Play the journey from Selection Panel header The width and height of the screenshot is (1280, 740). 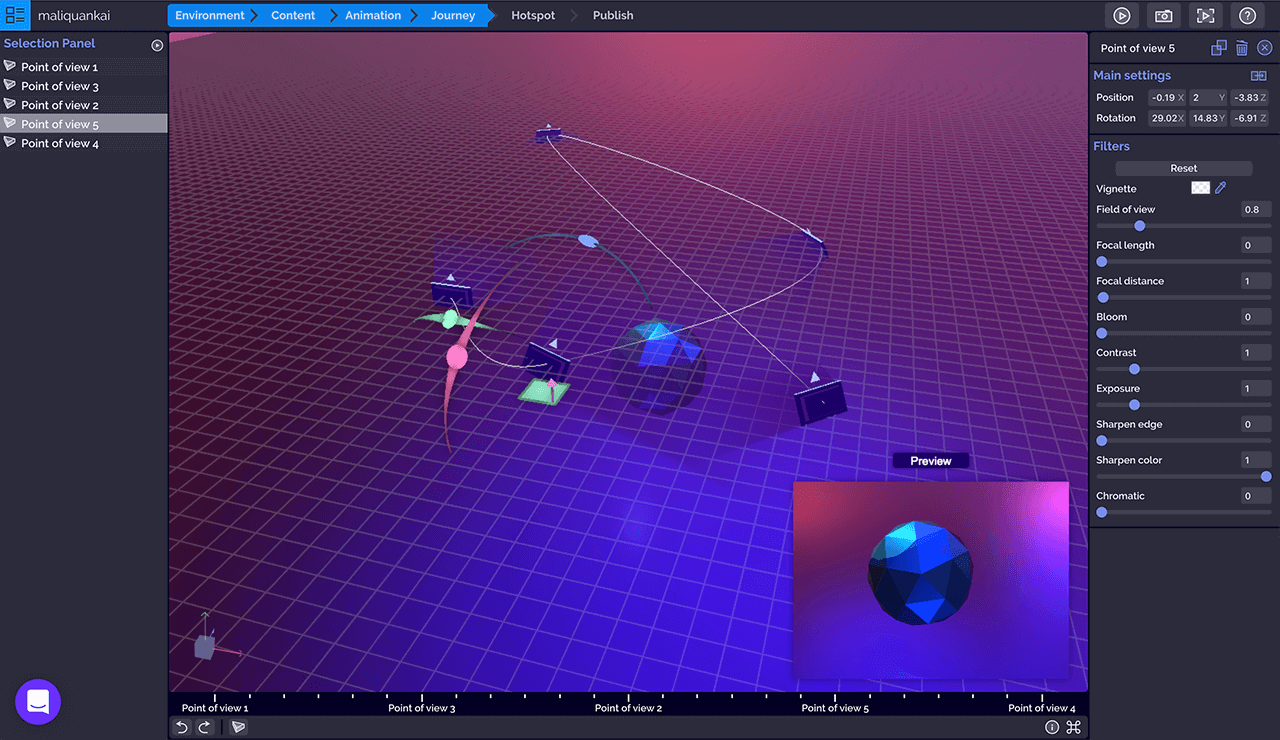tap(157, 45)
